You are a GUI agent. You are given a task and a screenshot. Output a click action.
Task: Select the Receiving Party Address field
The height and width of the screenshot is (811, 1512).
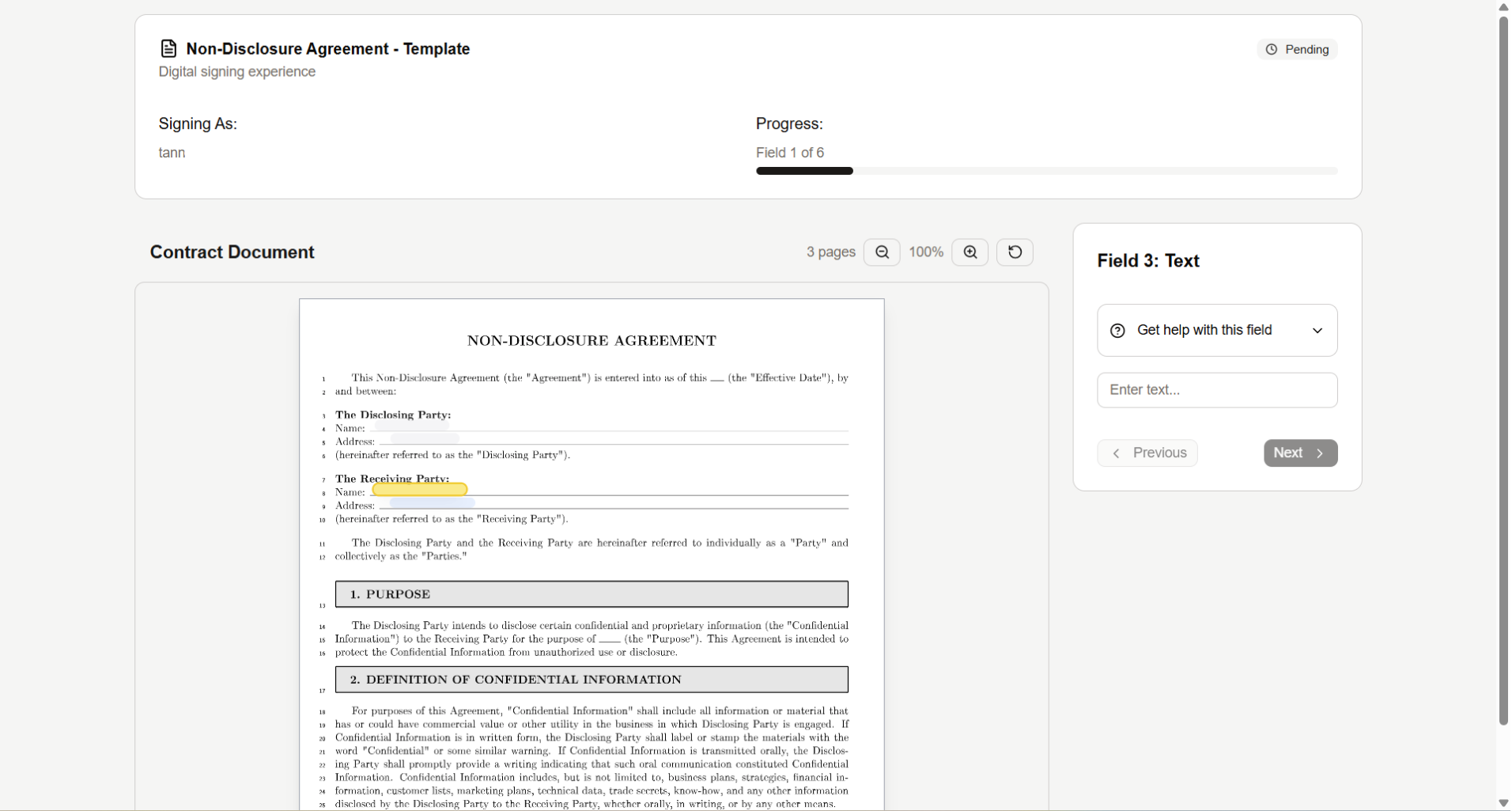click(x=432, y=503)
